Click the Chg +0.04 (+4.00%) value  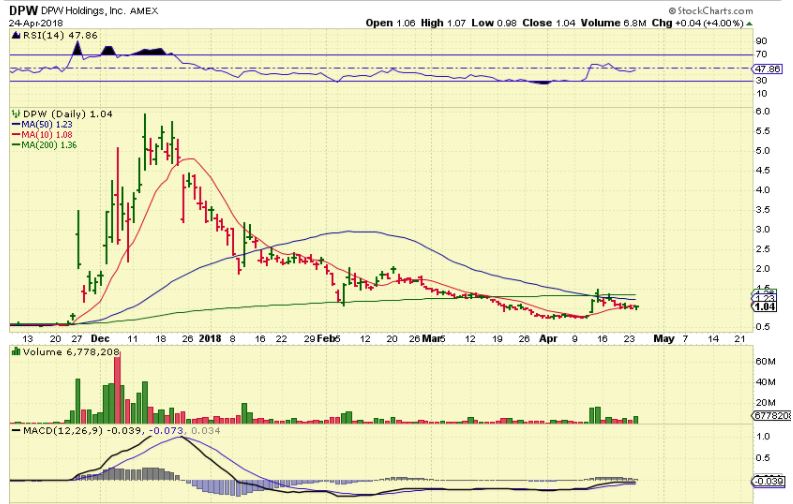[697, 23]
